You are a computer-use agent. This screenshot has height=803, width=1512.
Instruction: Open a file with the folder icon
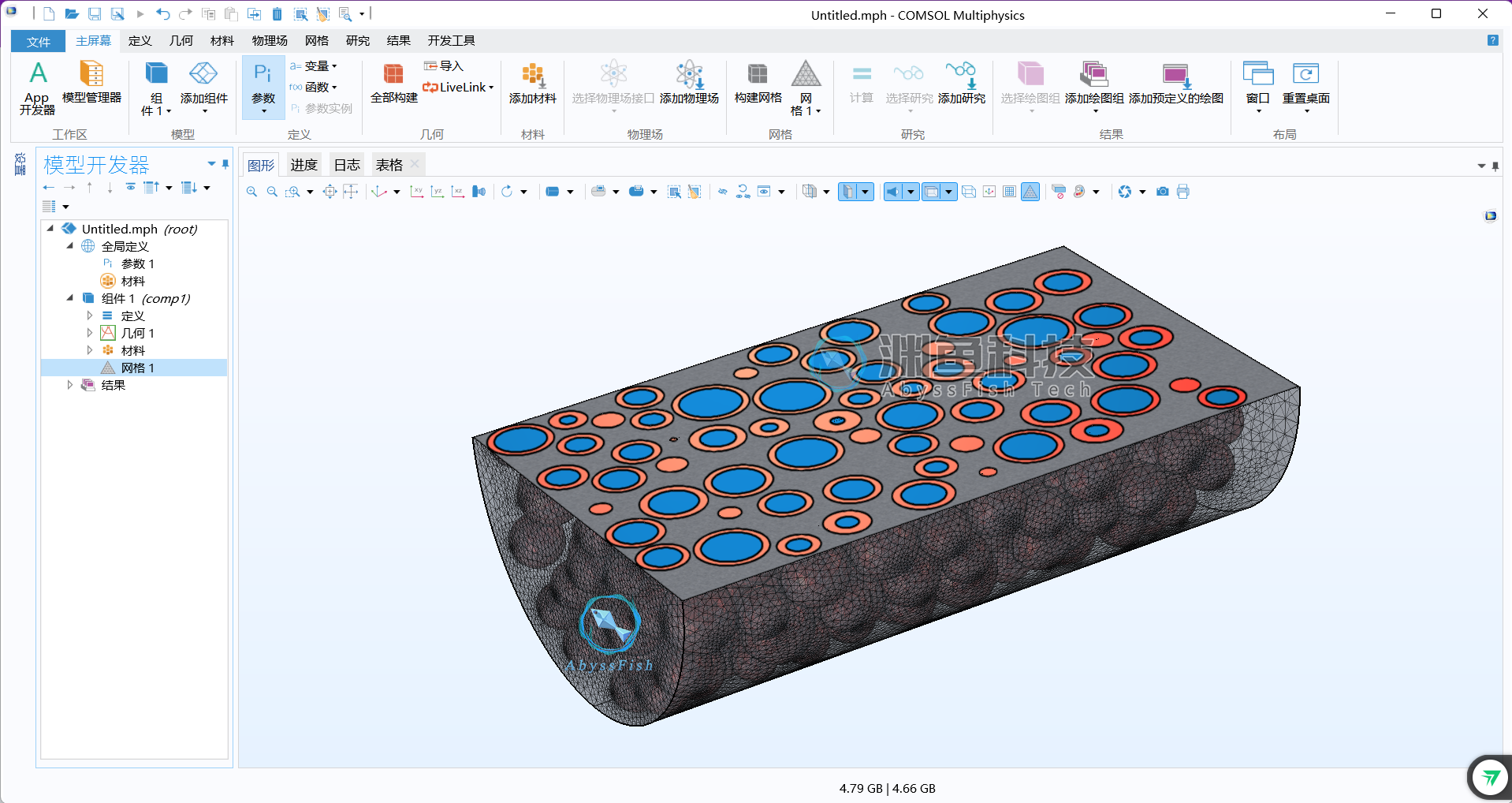click(71, 14)
